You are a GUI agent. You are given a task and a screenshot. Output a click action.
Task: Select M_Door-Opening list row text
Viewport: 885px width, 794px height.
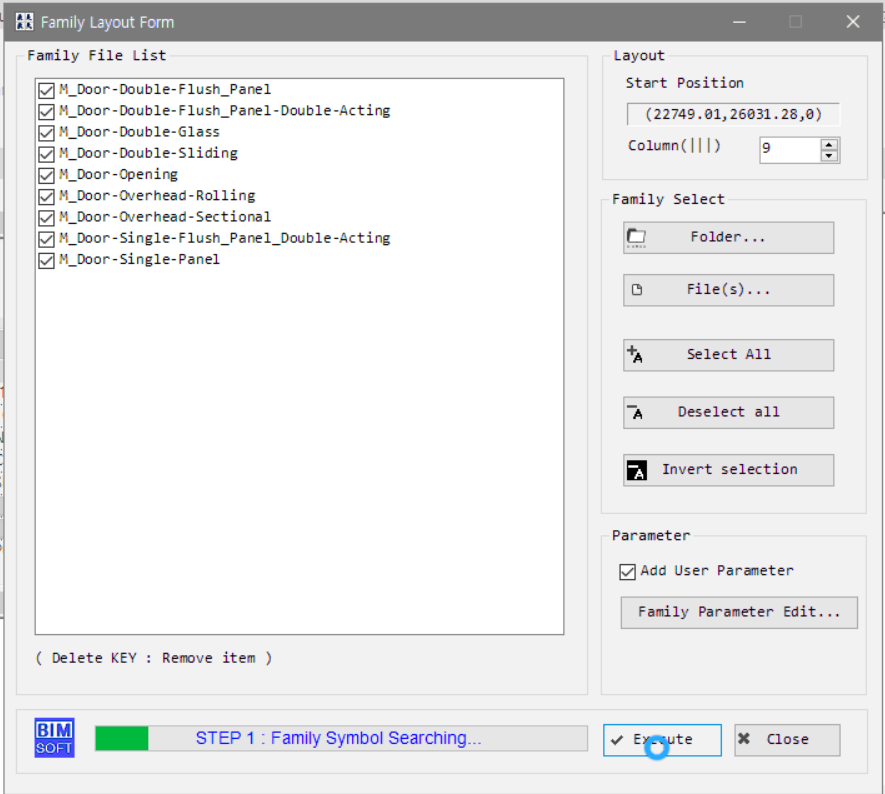[x=119, y=174]
